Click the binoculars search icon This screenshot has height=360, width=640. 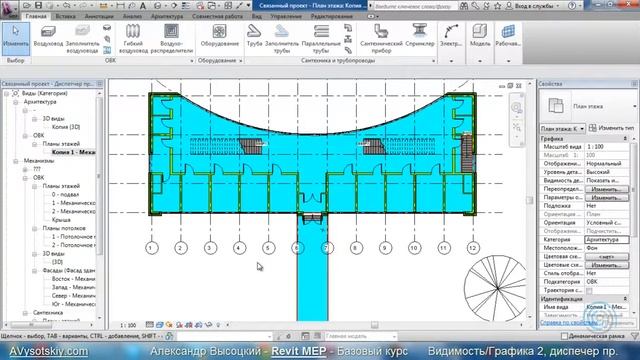(464, 6)
